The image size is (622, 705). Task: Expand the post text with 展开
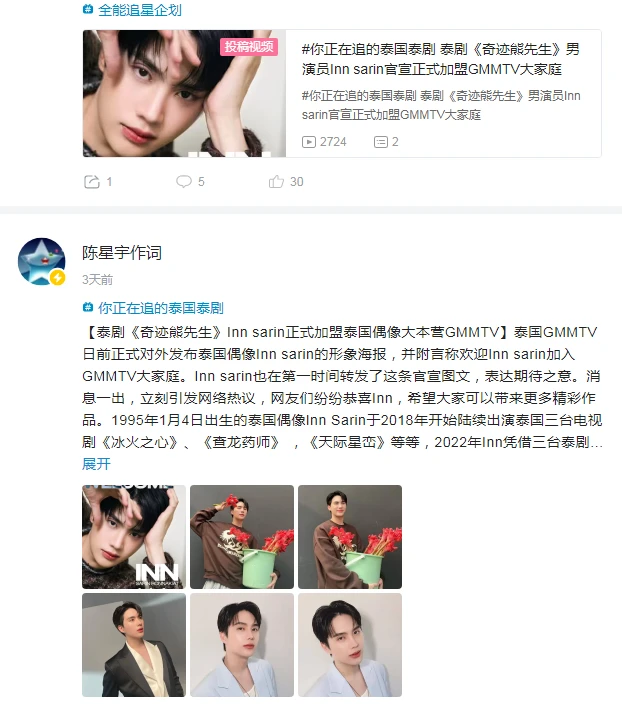click(96, 464)
